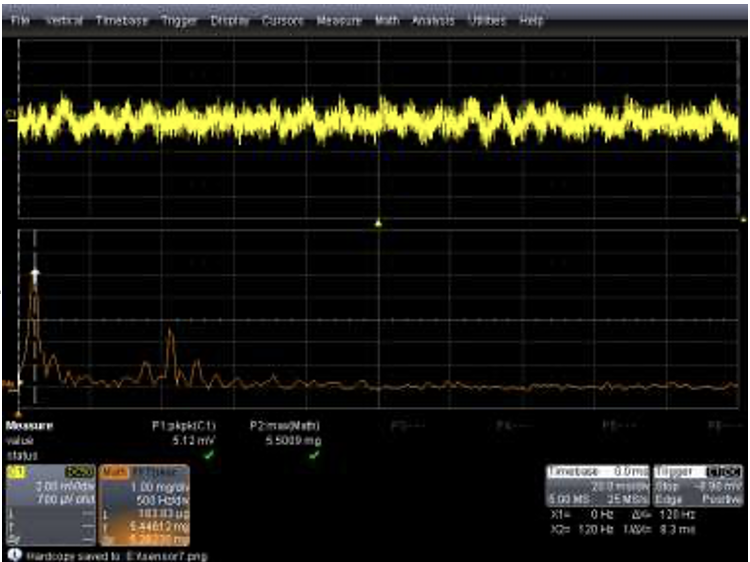Image resolution: width=750 pixels, height=562 pixels.
Task: Open the Help menu
Action: click(532, 20)
